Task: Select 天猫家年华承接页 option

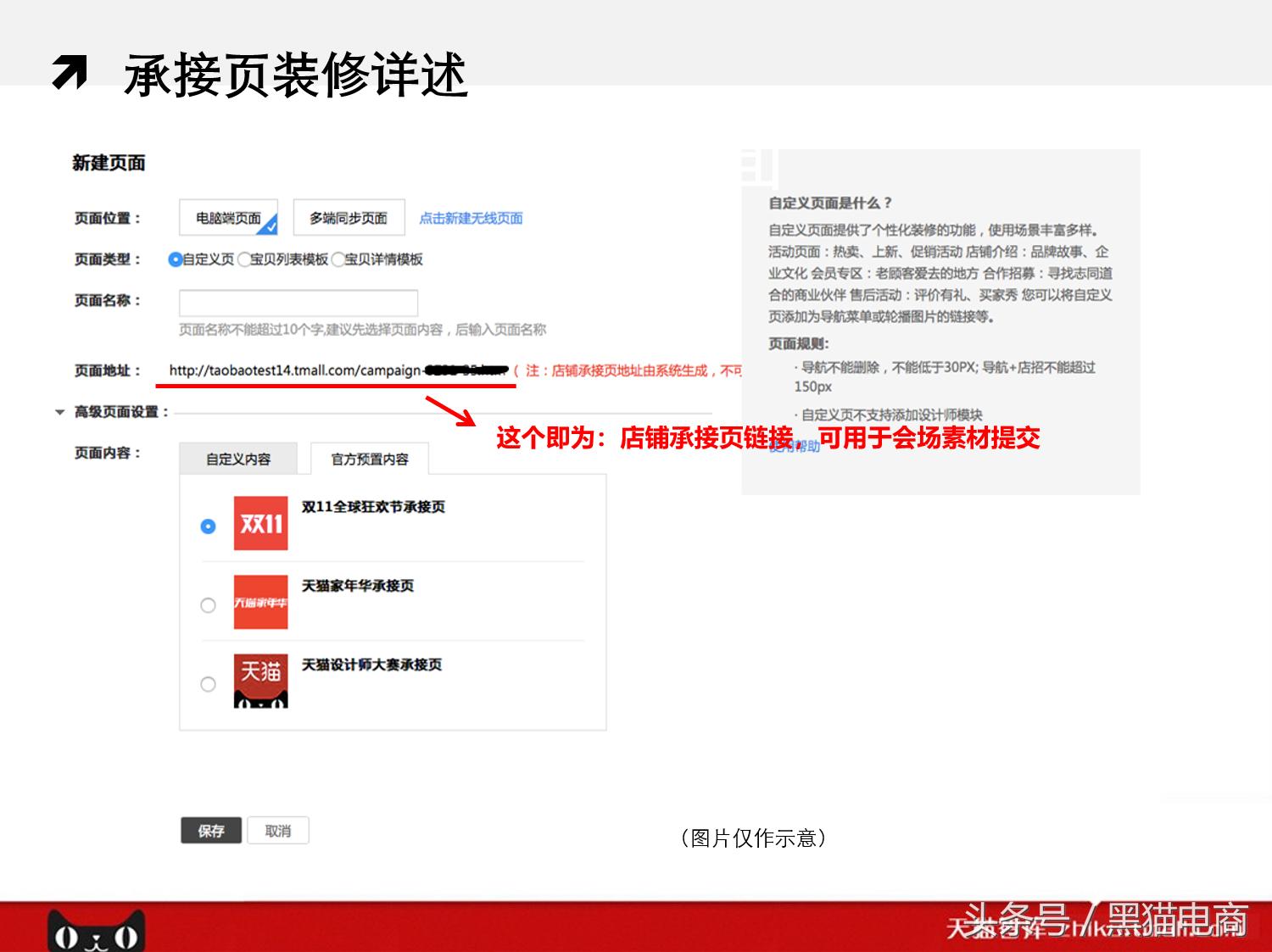Action: click(x=209, y=604)
